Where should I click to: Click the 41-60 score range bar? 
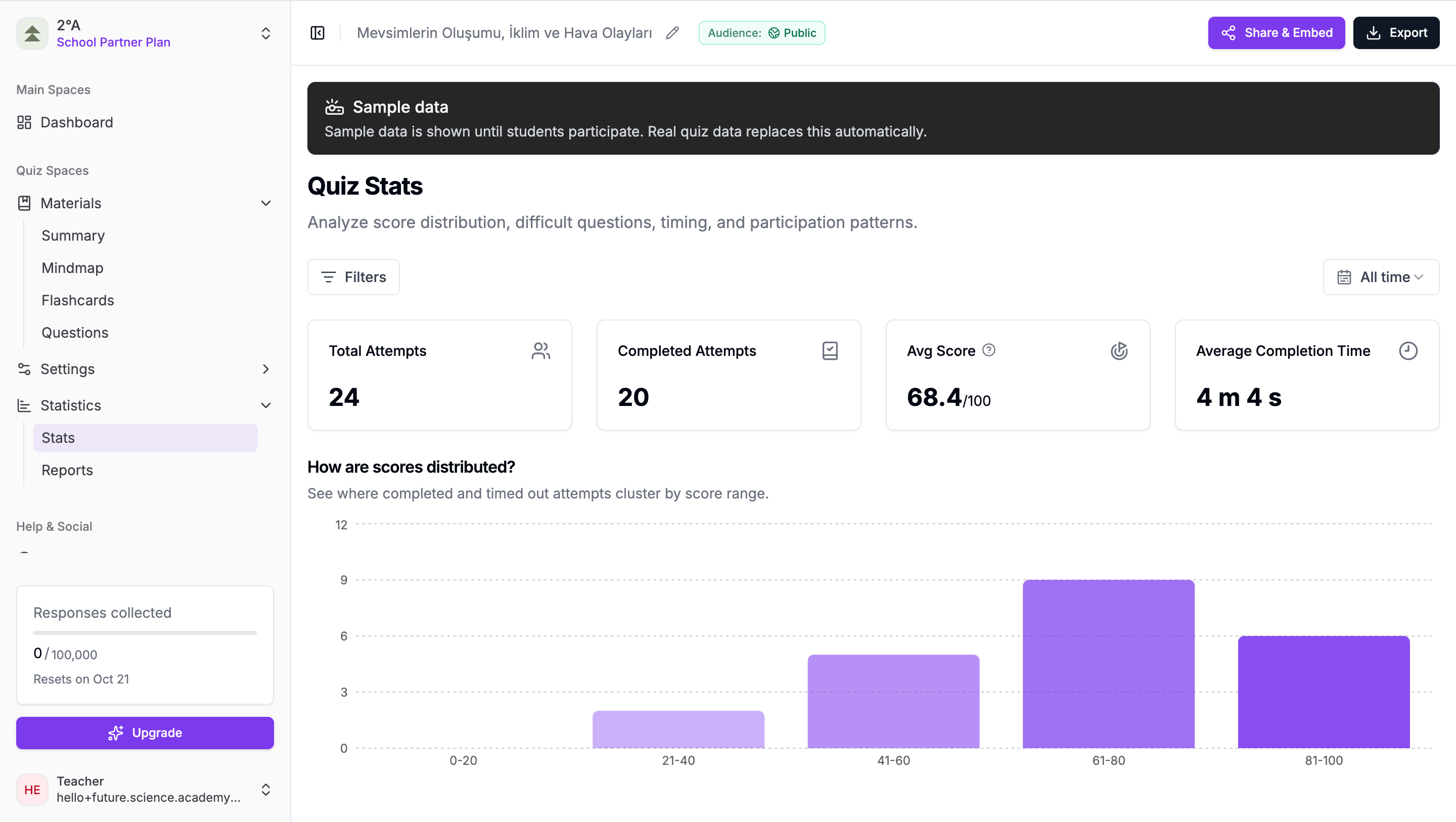click(x=893, y=701)
